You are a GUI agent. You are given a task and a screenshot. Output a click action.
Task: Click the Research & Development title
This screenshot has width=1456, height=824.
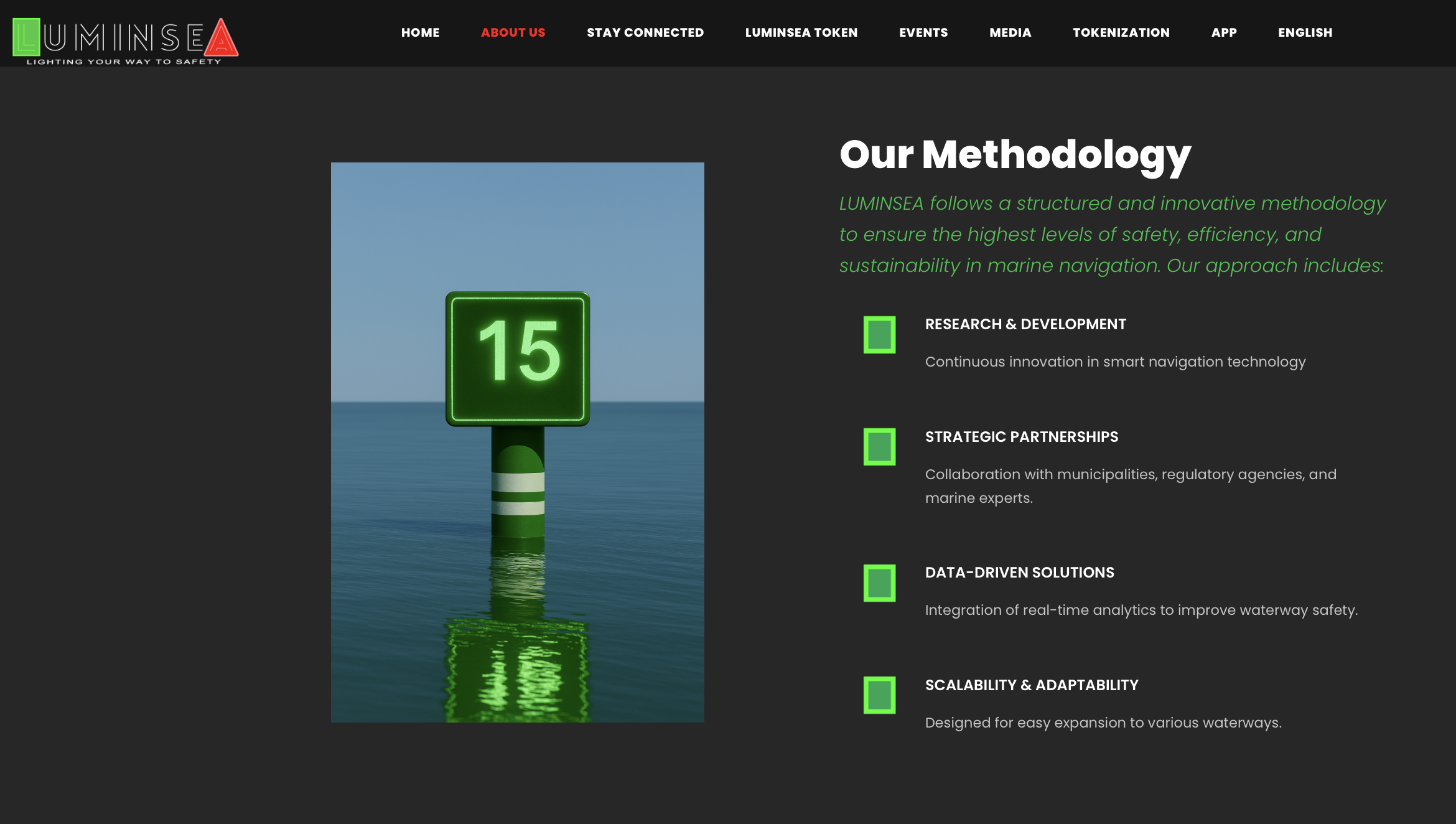pos(1025,324)
